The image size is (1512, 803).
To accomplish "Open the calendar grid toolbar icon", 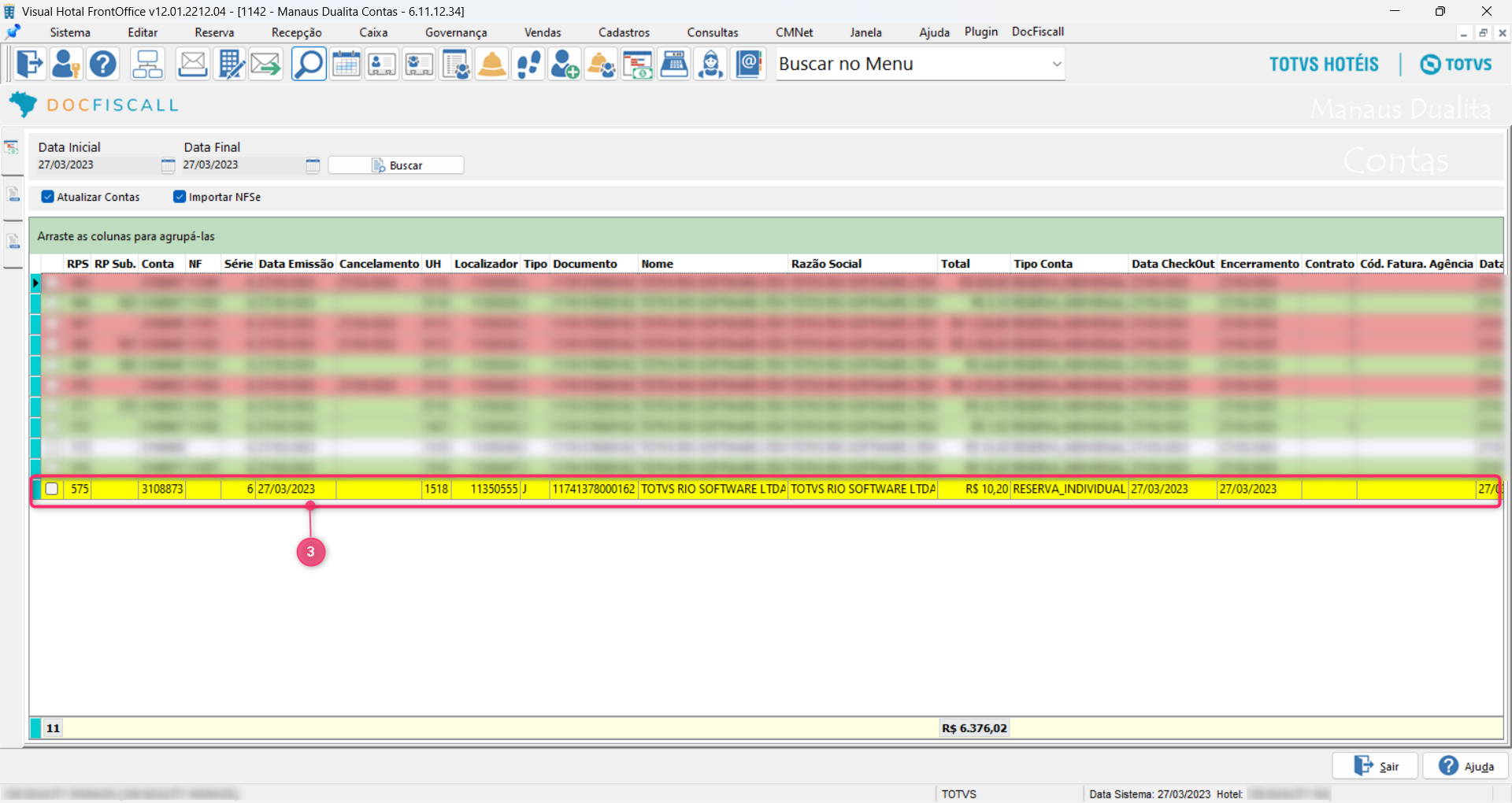I will 346,64.
